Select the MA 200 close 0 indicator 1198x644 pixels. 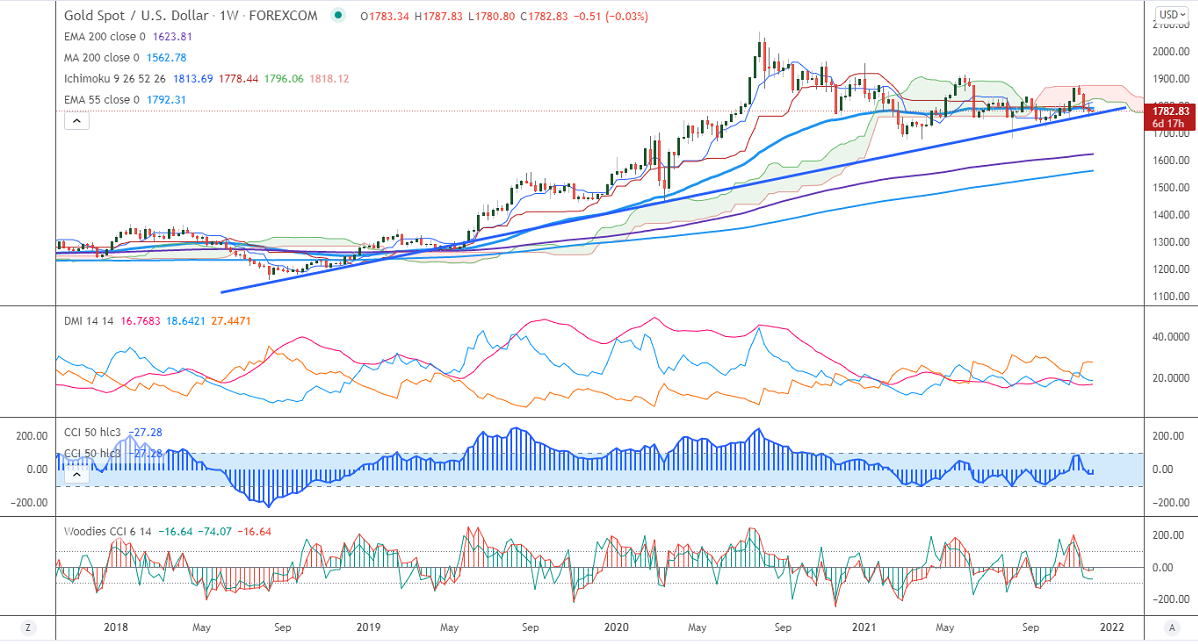coord(102,57)
